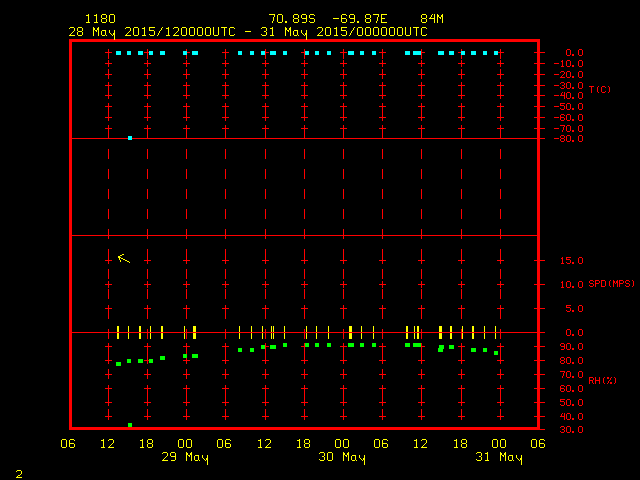Click the SPD(MPS) axis label
This screenshot has width=640, height=480.
point(611,284)
